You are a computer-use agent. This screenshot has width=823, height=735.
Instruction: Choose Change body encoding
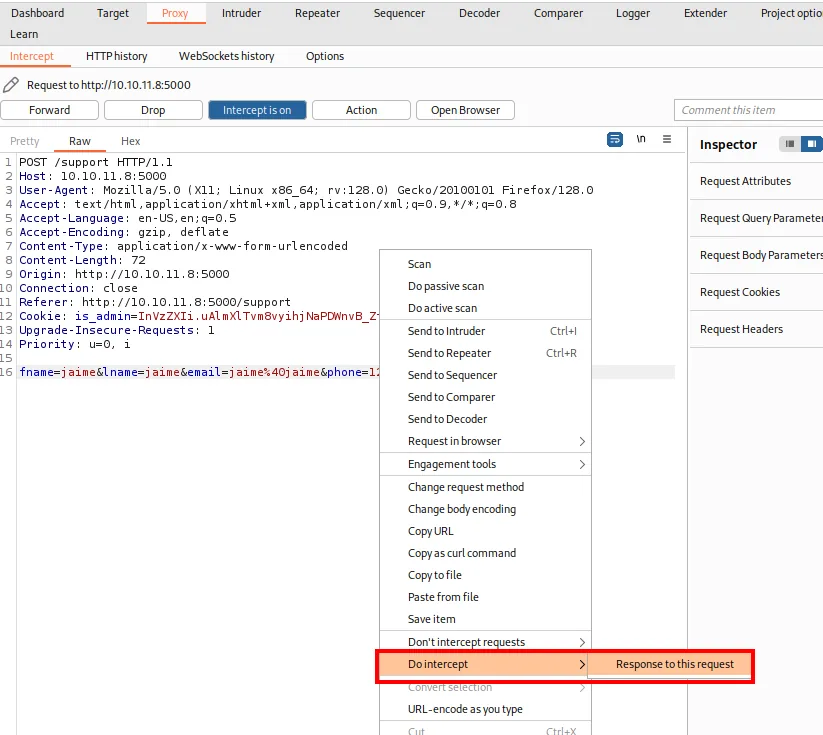(x=485, y=509)
